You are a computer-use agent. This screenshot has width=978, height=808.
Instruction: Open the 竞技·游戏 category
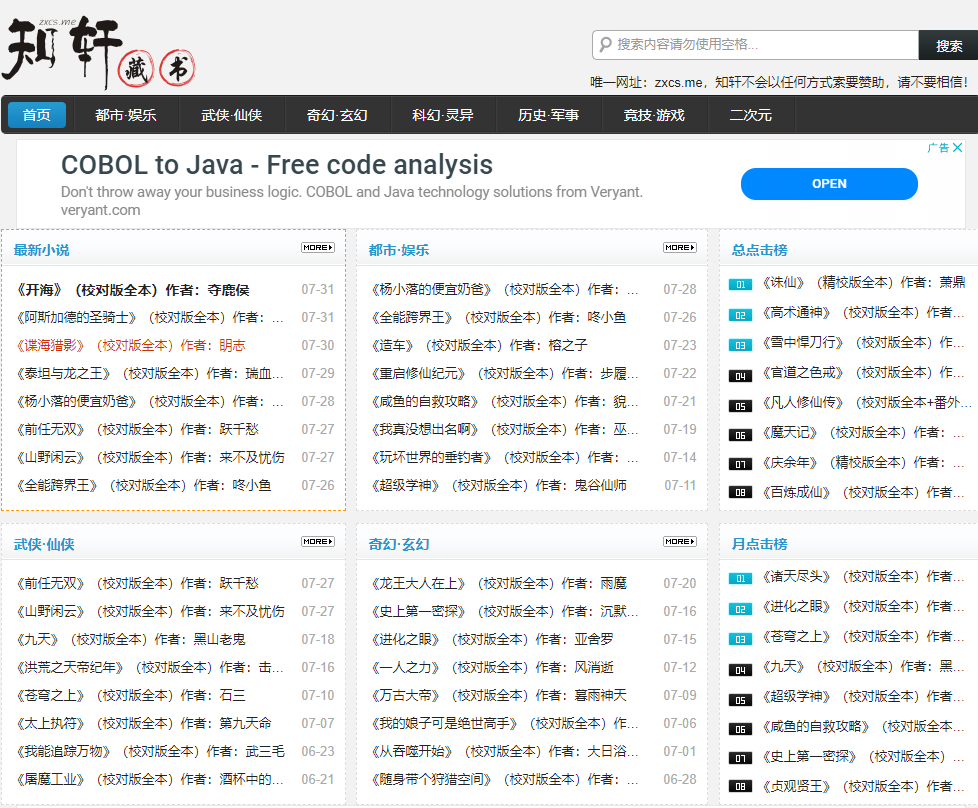click(x=654, y=114)
